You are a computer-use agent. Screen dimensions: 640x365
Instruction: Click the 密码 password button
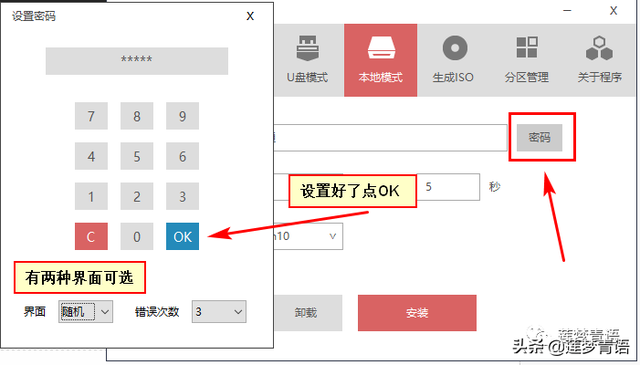click(x=539, y=137)
